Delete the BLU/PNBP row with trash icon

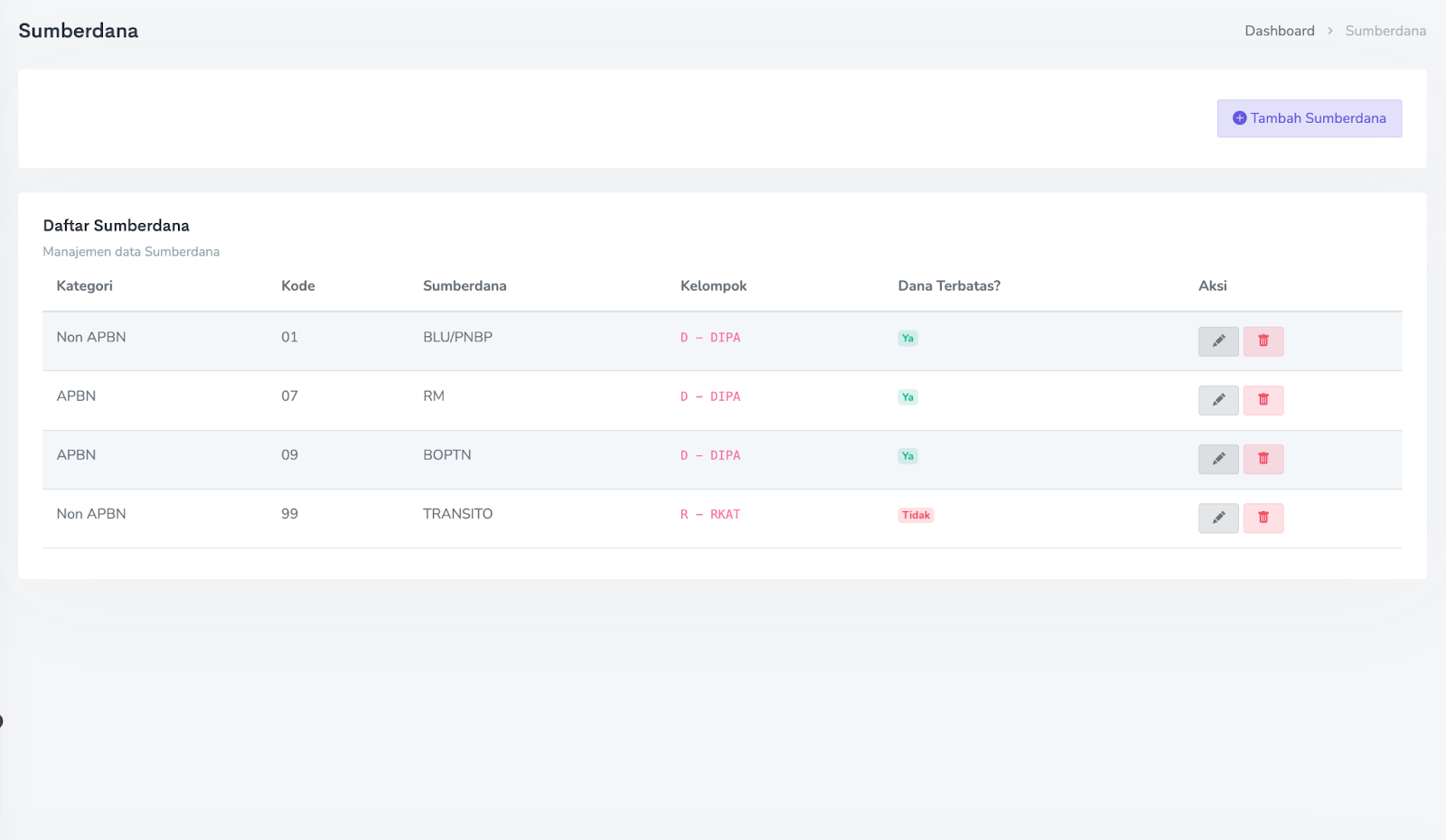(1263, 341)
